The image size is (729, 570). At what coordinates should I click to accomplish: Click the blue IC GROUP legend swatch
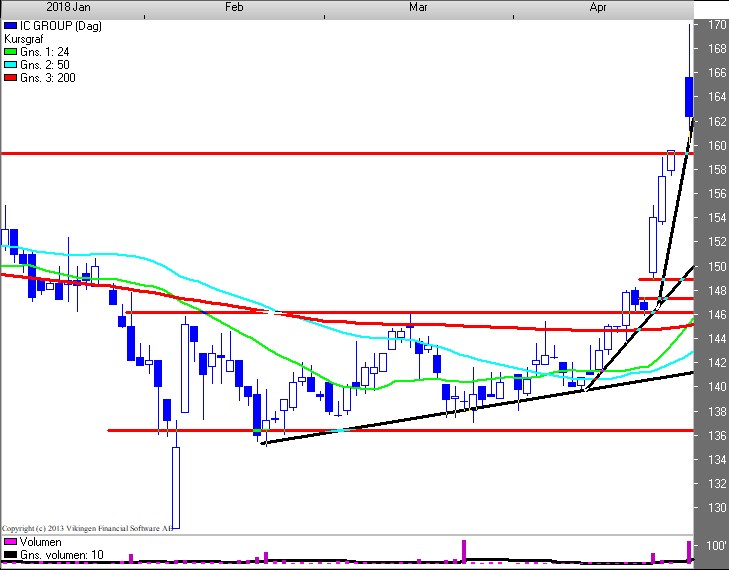10,25
